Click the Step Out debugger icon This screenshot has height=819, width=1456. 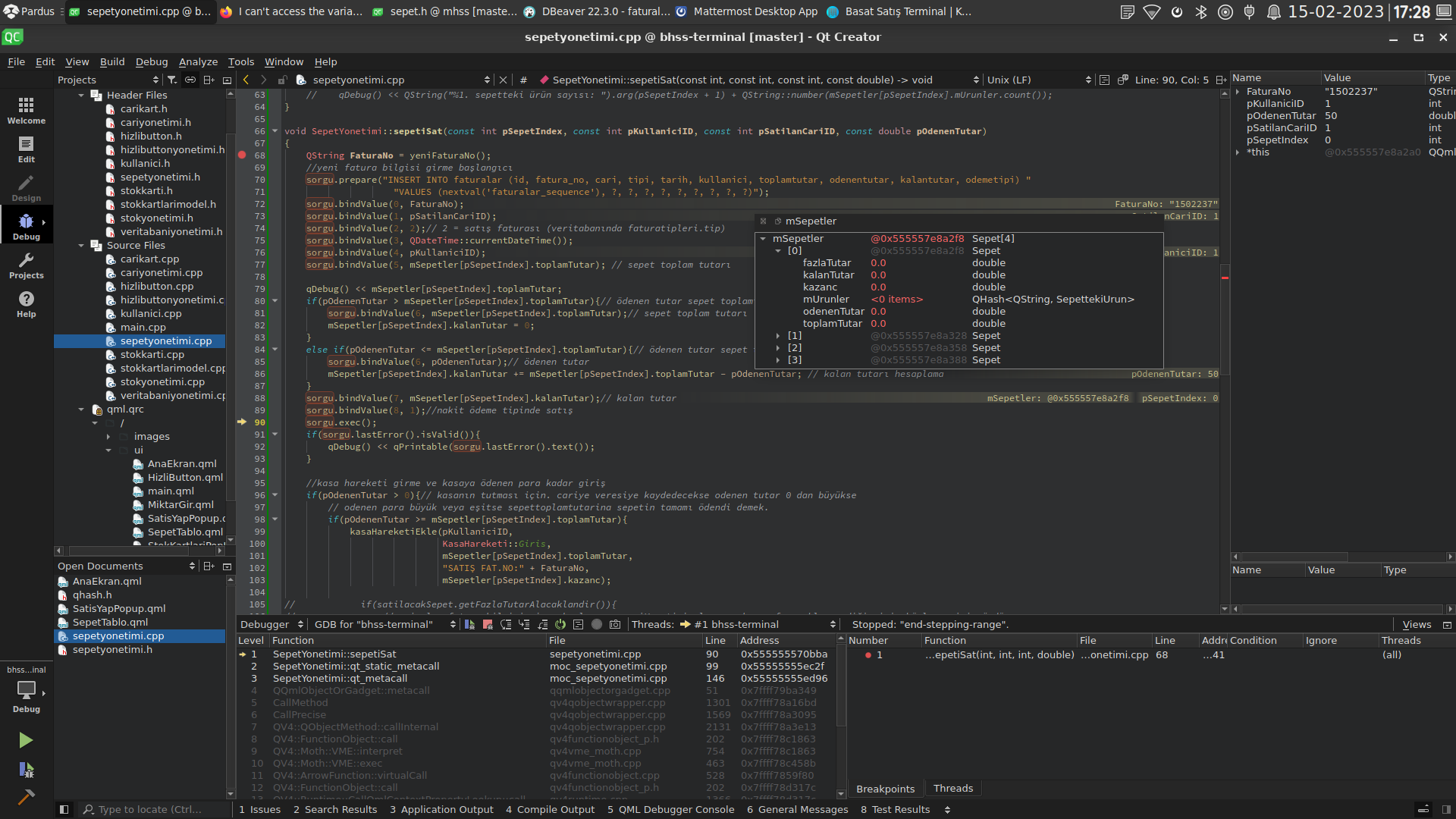(543, 624)
